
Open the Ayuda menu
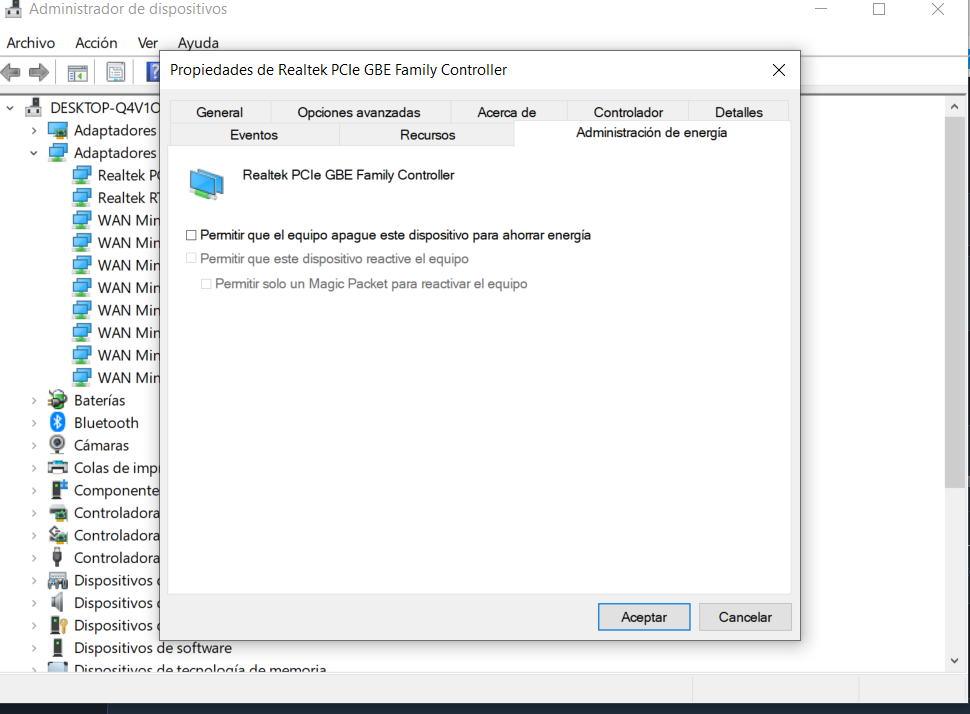click(198, 43)
